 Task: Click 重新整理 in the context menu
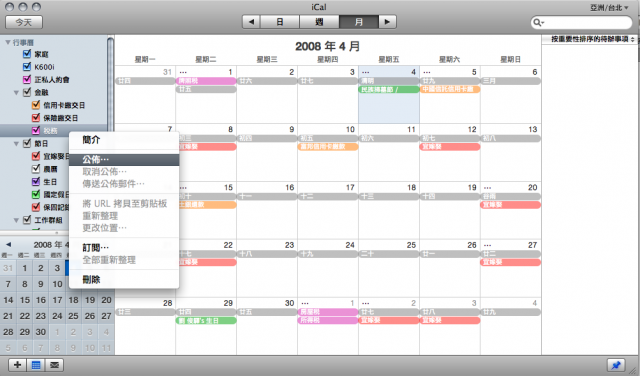(124, 216)
